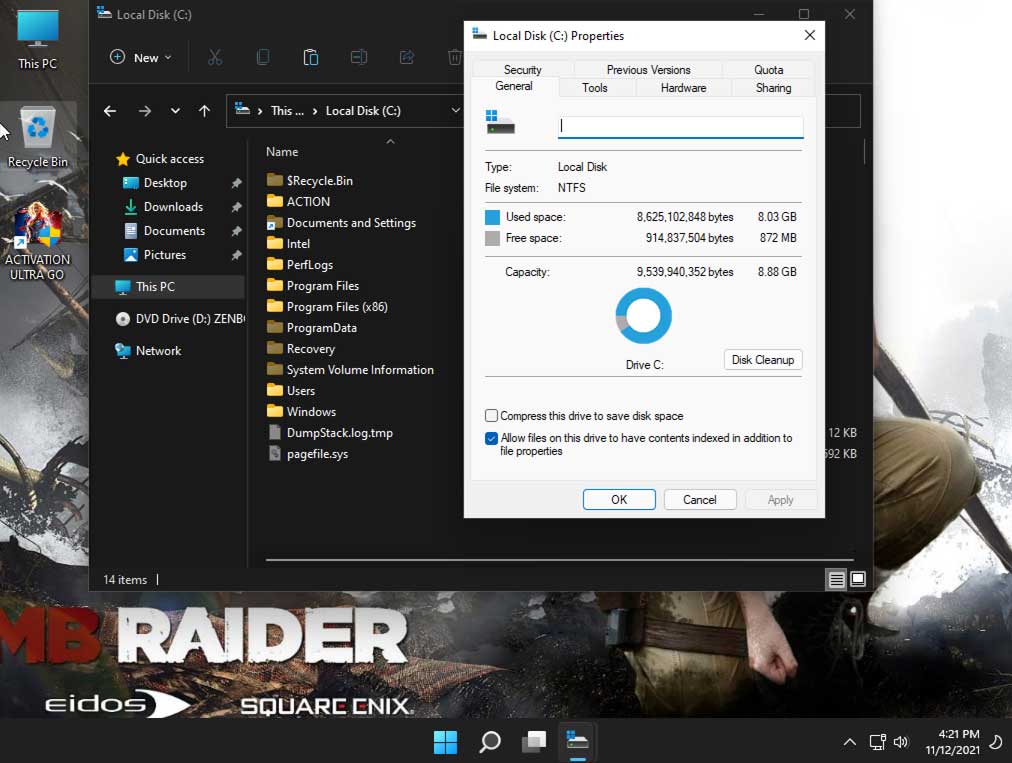The height and width of the screenshot is (763, 1012).
Task: Click the Rename icon in Explorer toolbar
Action: click(x=359, y=57)
